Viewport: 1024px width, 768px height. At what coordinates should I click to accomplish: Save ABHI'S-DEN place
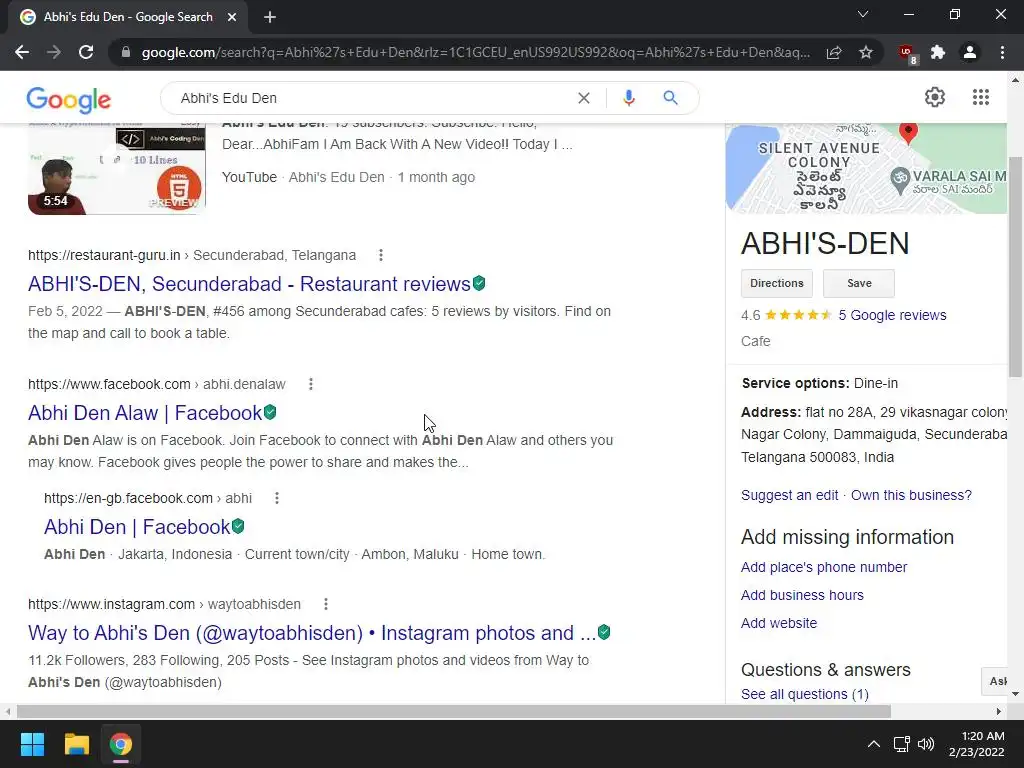859,283
